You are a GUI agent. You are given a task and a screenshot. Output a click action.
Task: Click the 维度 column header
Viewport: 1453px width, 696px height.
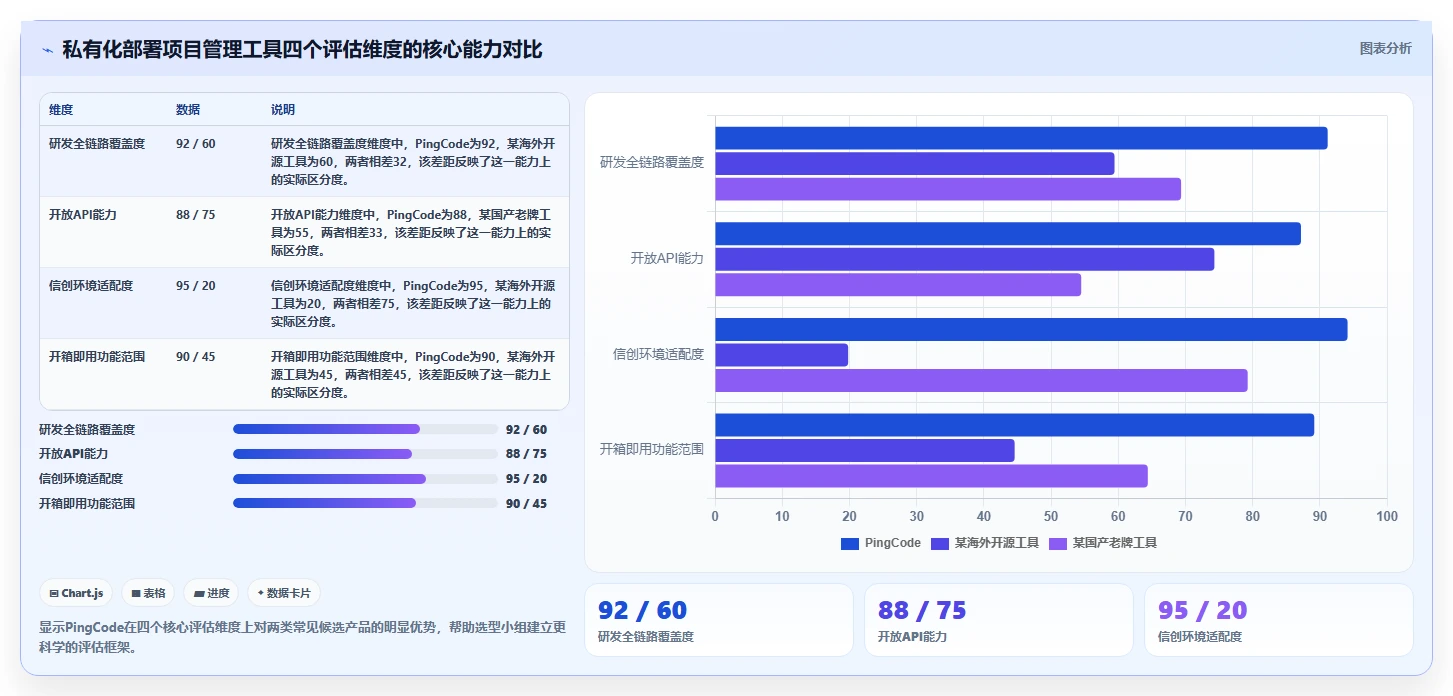(x=61, y=110)
